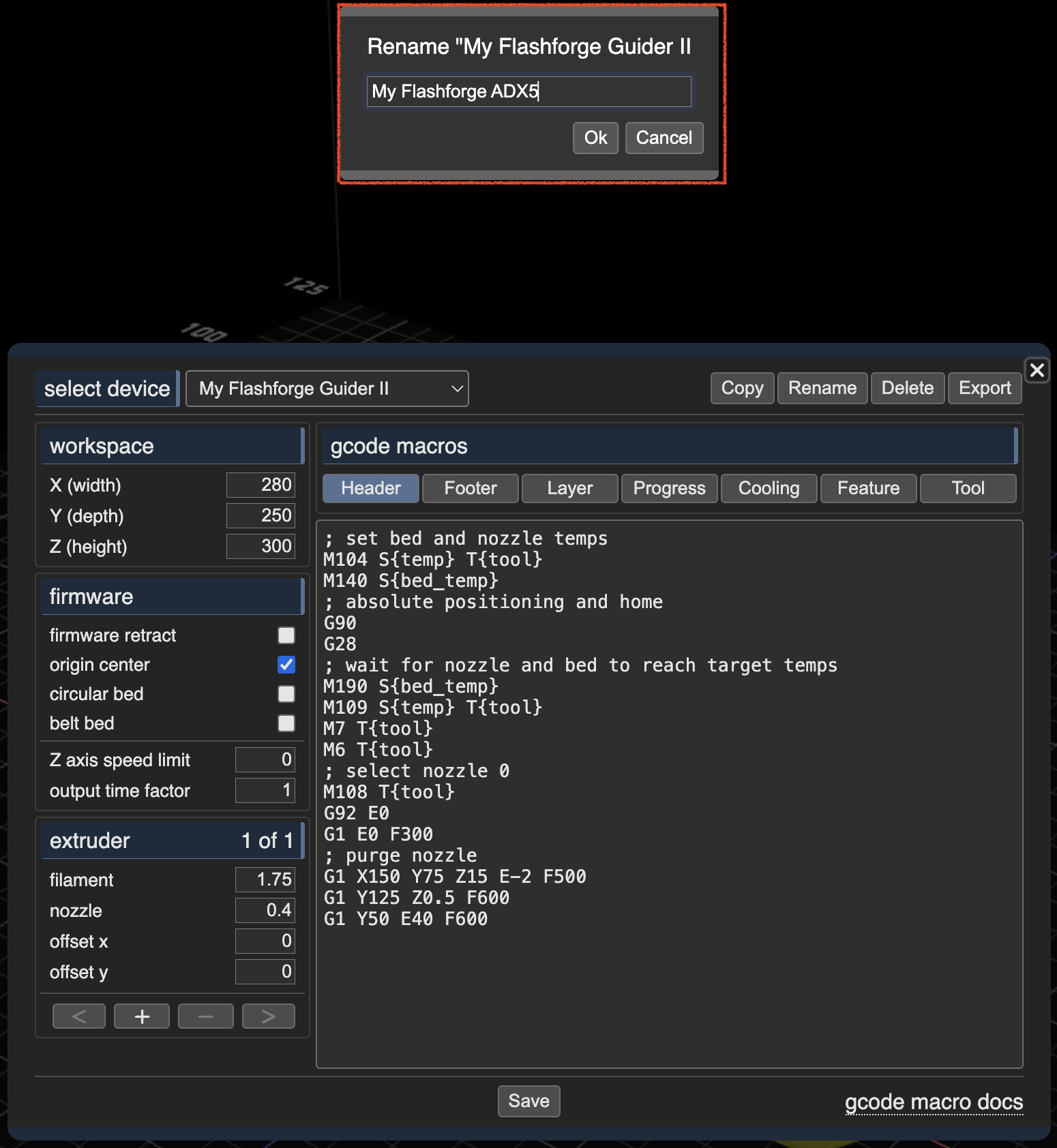Screen dimensions: 1057x1148
Task: Add an extruder with the plus button
Action: pos(142,1016)
